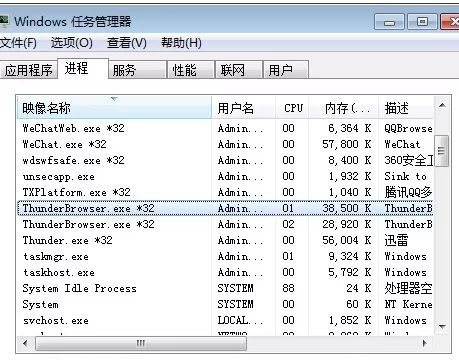Screen dimensions: 459x360
Task: Maximize the Task Manager window
Action: [422, 22]
